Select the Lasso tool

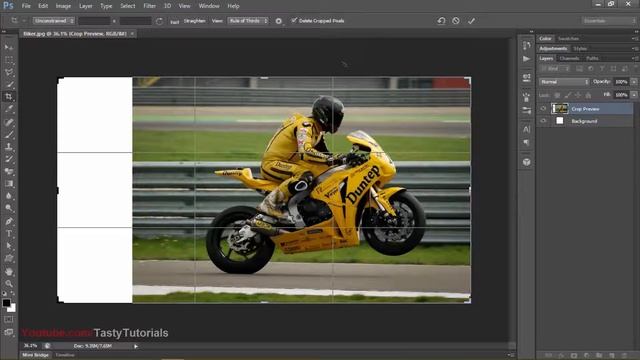coord(9,72)
